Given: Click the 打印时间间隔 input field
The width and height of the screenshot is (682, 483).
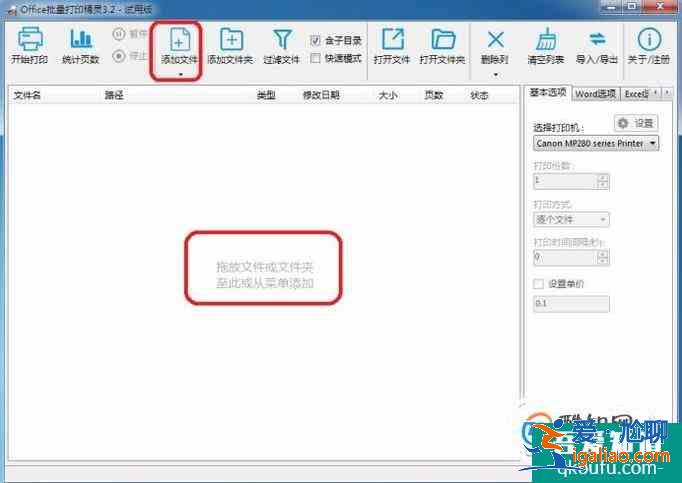Looking at the screenshot, I should tap(565, 258).
